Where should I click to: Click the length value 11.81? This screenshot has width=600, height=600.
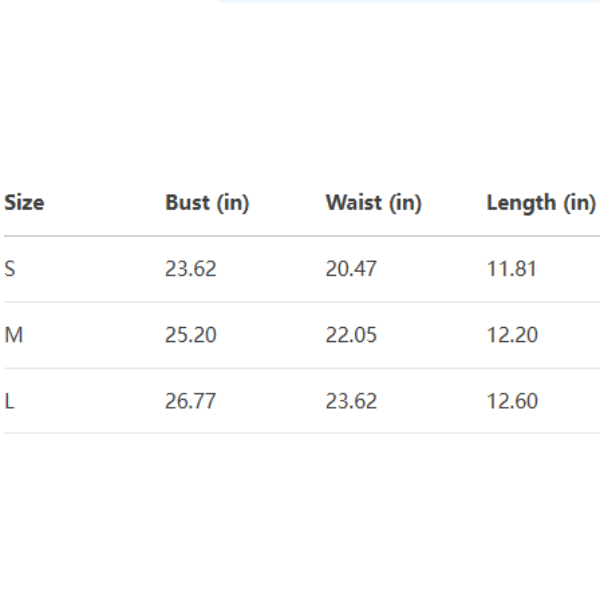[x=512, y=269]
